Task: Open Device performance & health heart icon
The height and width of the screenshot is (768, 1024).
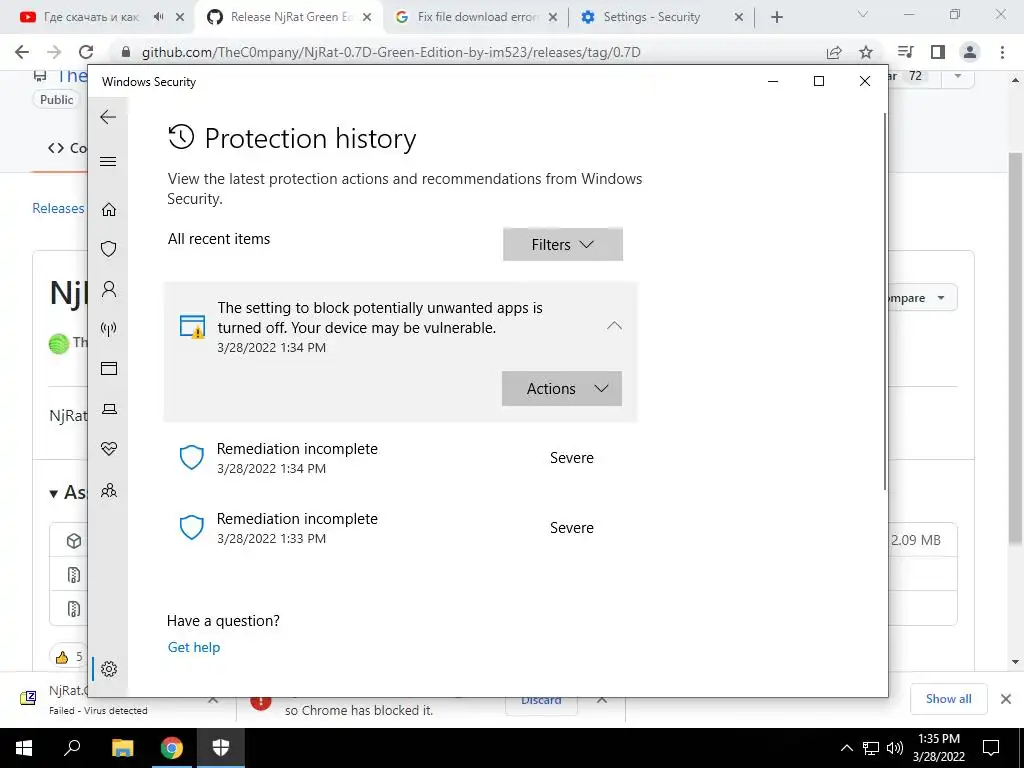Action: point(108,449)
